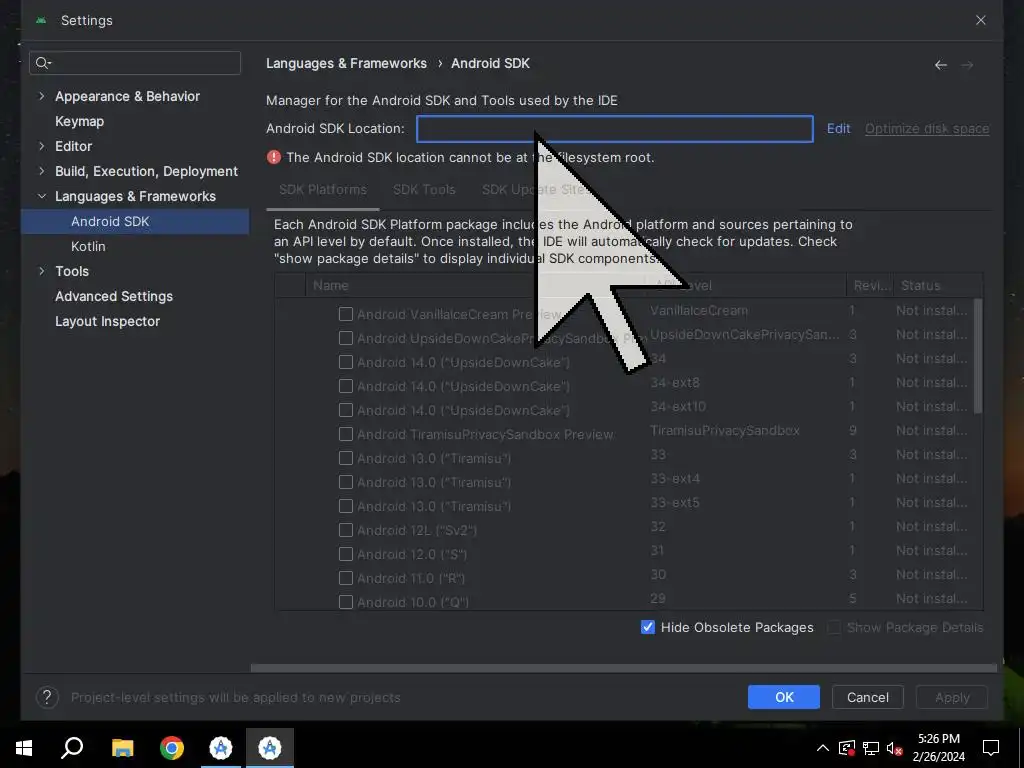Switch to the first Android Studio taskbar icon

tap(221, 748)
